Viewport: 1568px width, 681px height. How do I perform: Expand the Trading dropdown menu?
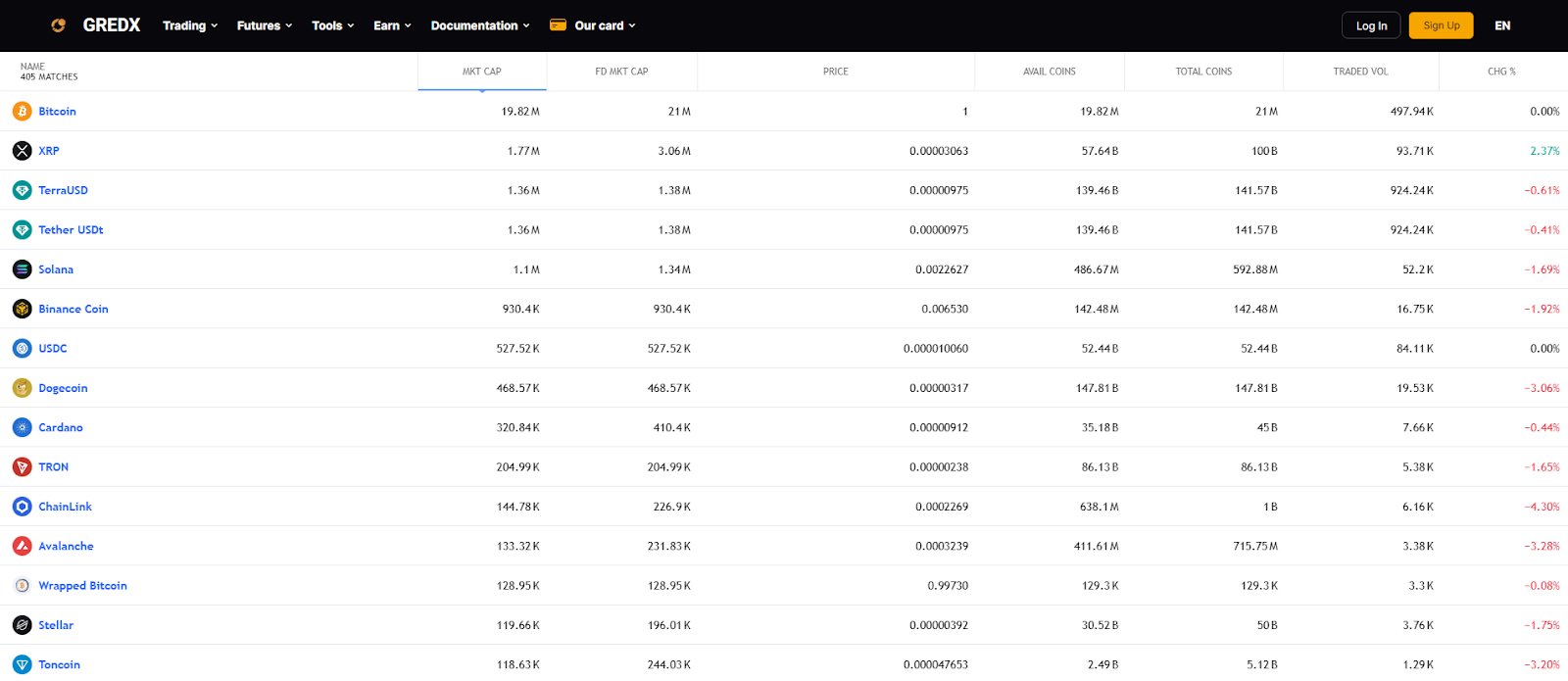point(190,25)
